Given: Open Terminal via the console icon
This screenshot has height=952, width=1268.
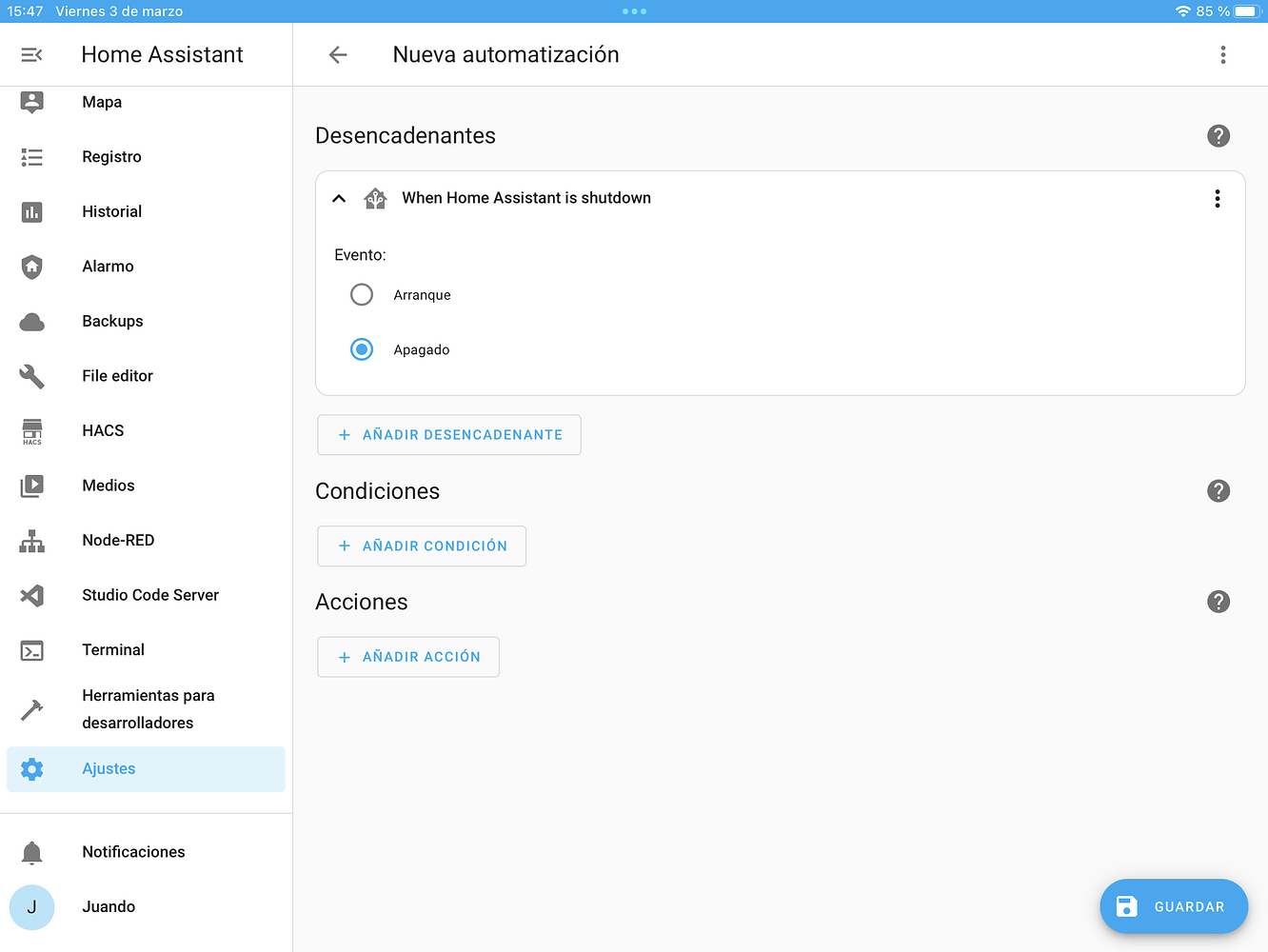Looking at the screenshot, I should [31, 649].
